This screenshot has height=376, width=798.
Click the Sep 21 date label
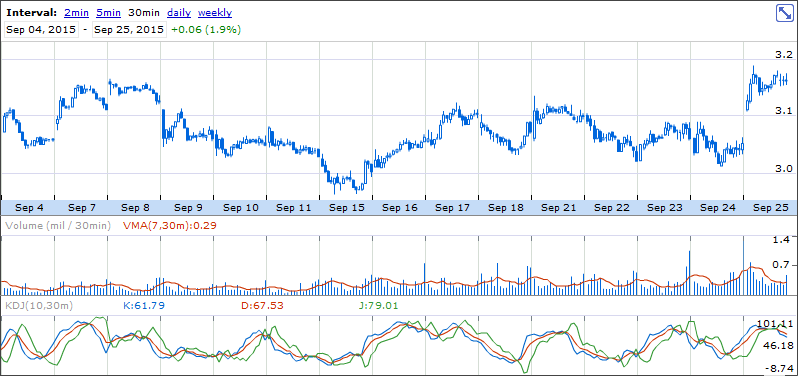pyautogui.click(x=559, y=208)
